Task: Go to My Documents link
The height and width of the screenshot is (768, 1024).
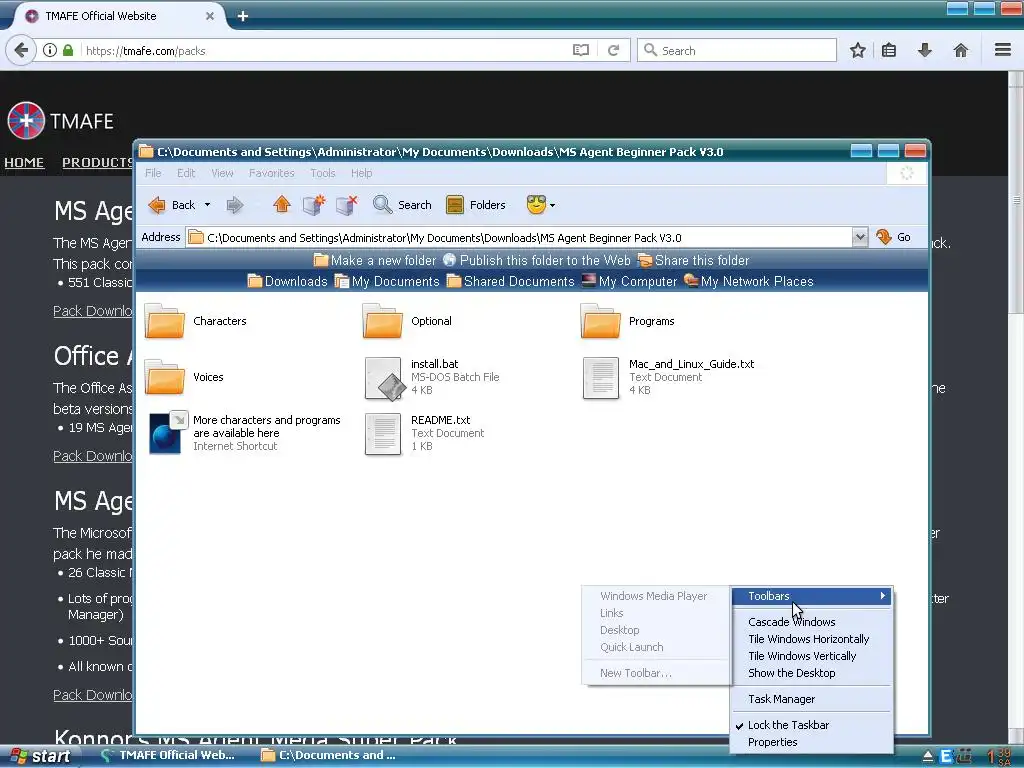Action: [387, 281]
